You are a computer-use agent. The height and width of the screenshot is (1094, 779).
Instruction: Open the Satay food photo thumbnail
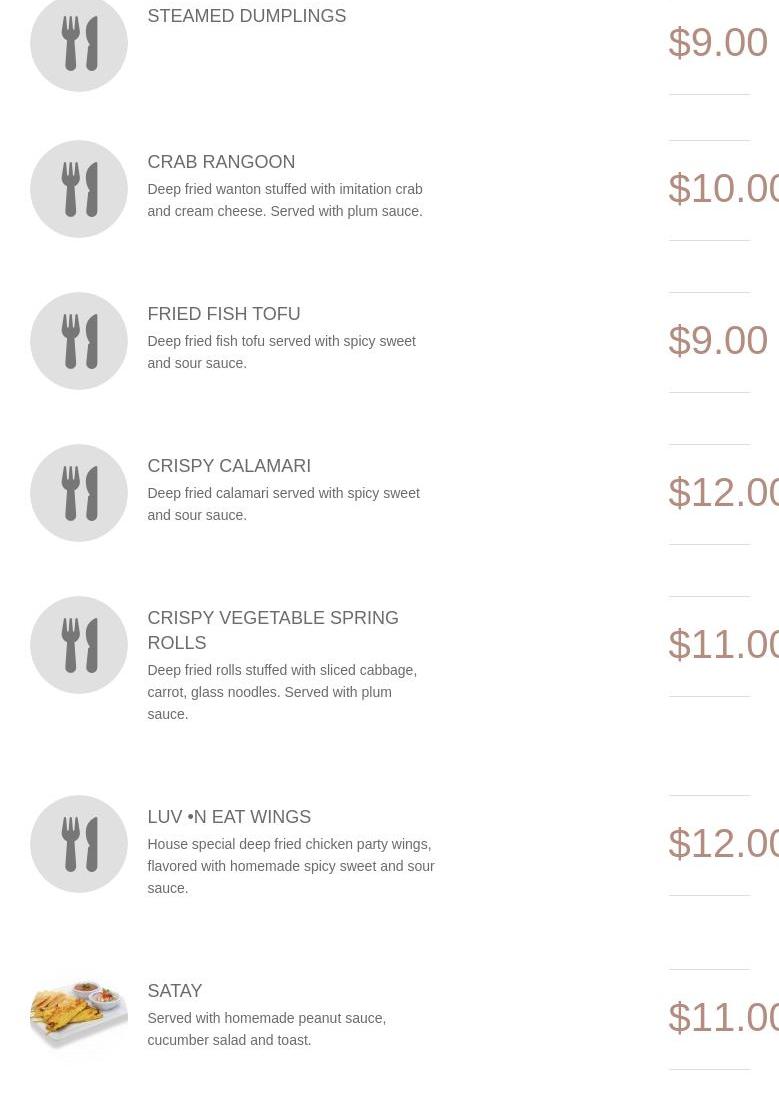(79, 1017)
